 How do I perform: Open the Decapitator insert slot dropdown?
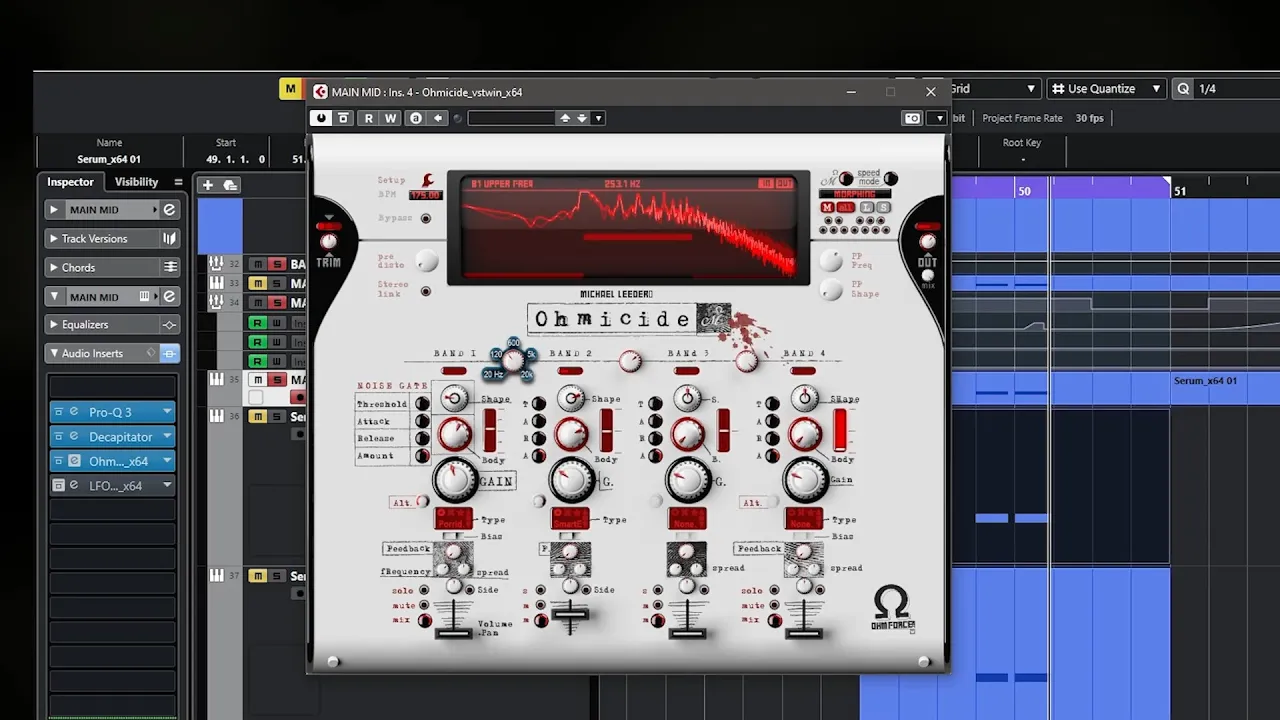pyautogui.click(x=167, y=437)
